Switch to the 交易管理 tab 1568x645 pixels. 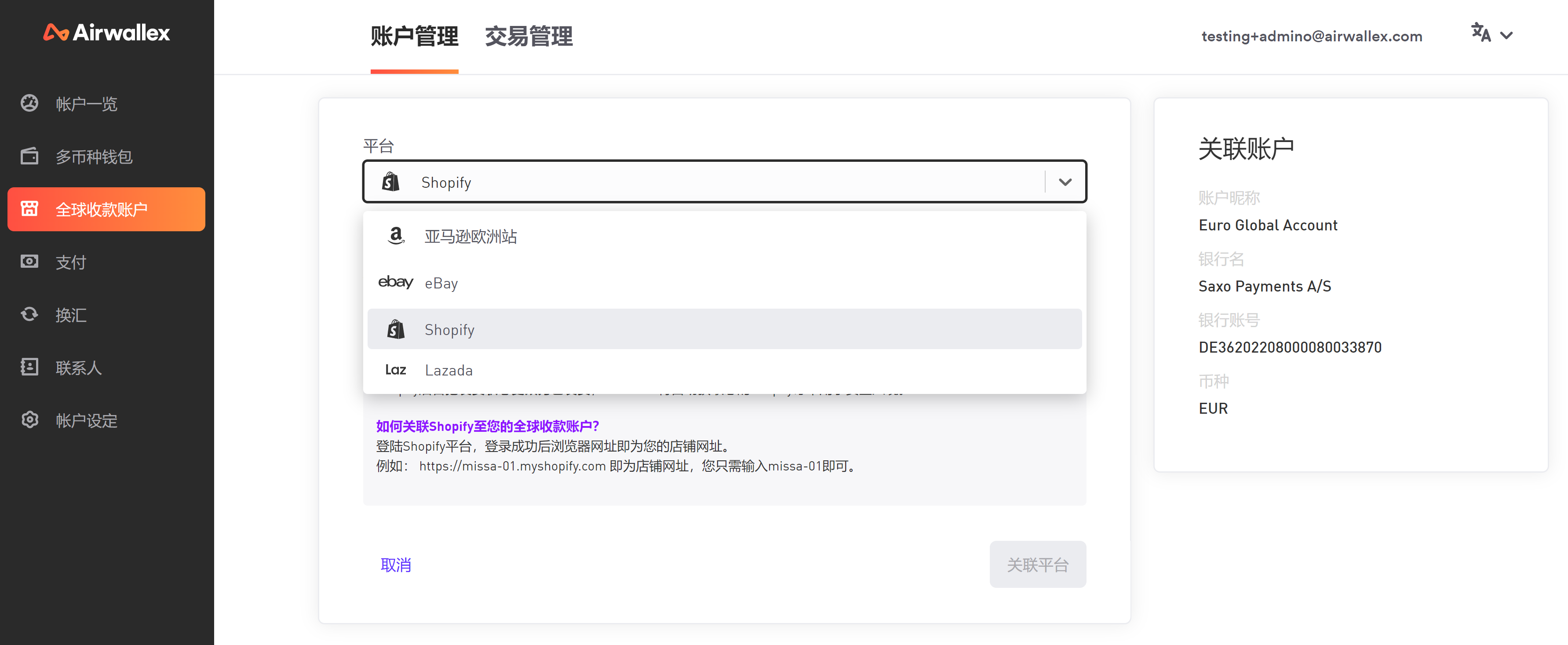point(529,36)
